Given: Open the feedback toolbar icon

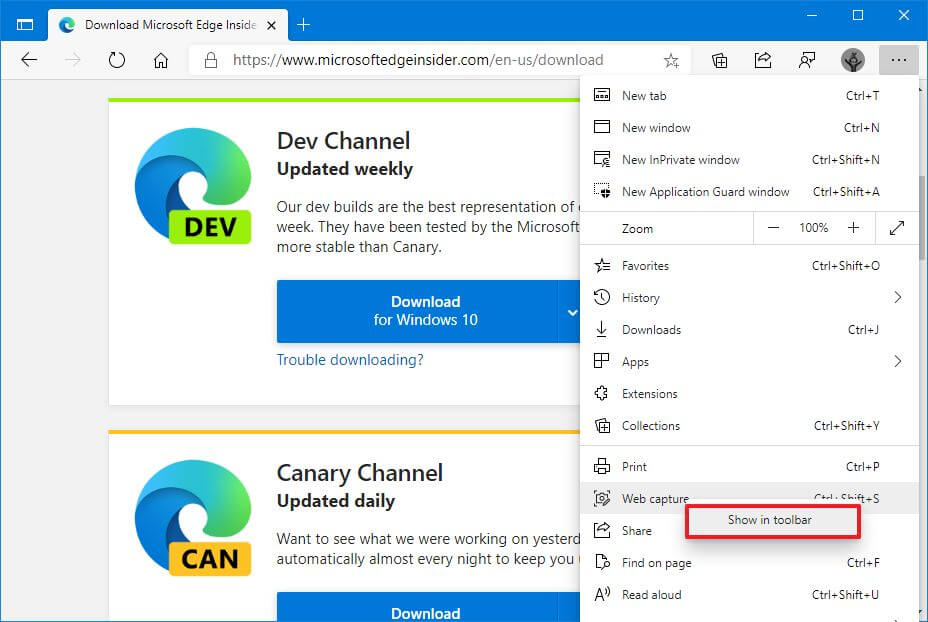Looking at the screenshot, I should 807,60.
